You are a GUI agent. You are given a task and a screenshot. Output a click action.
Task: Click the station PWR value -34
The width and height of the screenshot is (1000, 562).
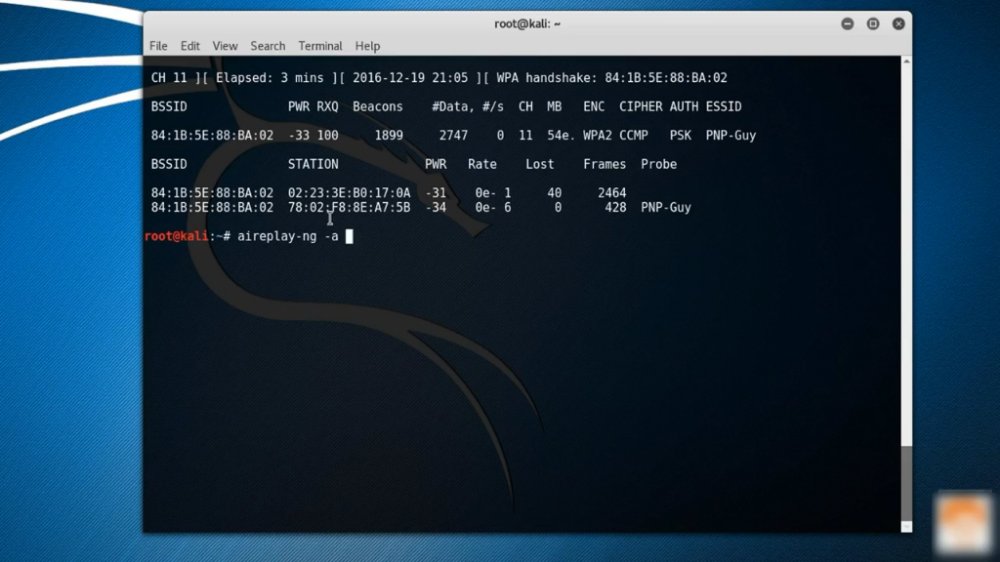tap(436, 207)
